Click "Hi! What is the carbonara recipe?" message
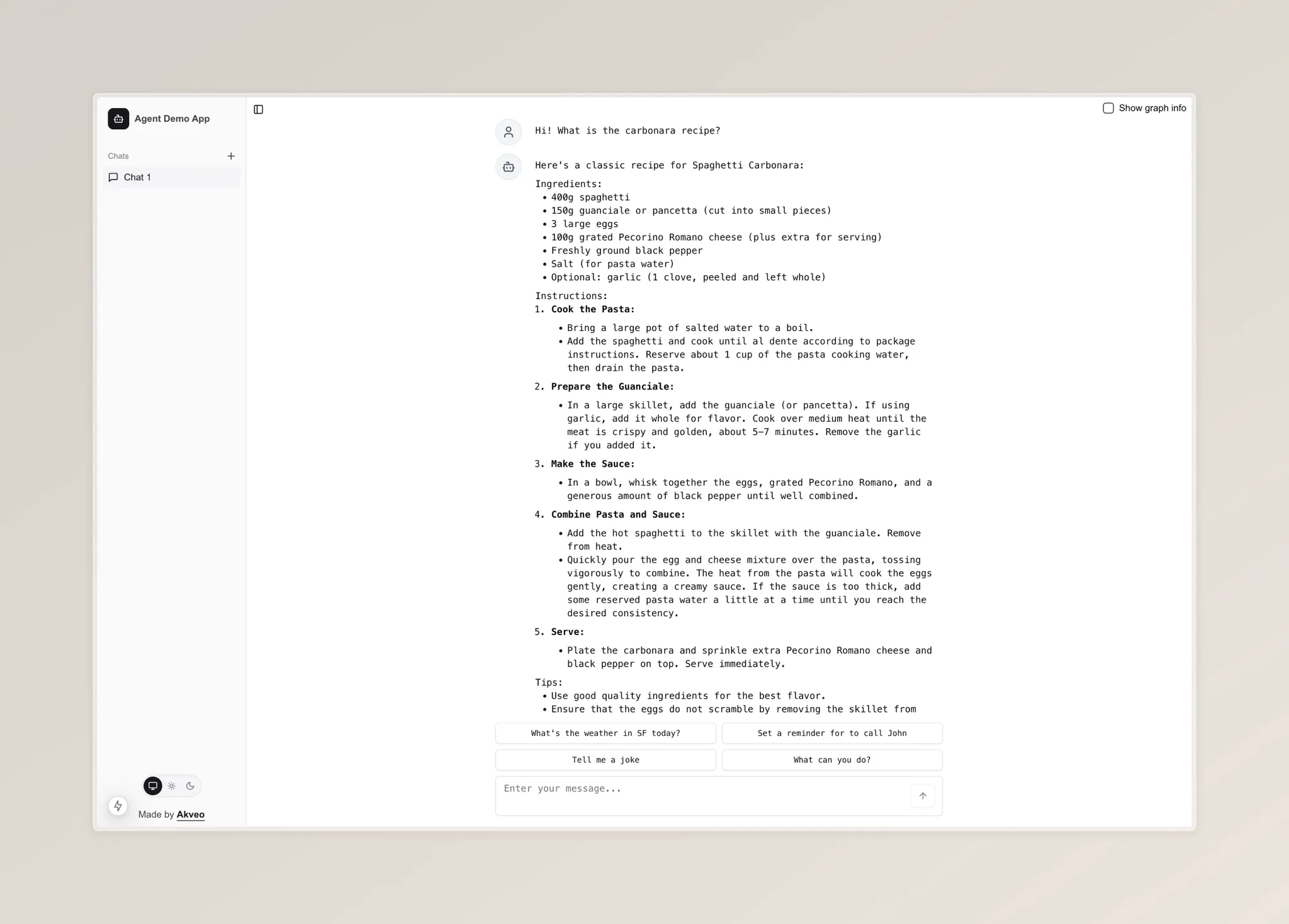 coord(628,131)
